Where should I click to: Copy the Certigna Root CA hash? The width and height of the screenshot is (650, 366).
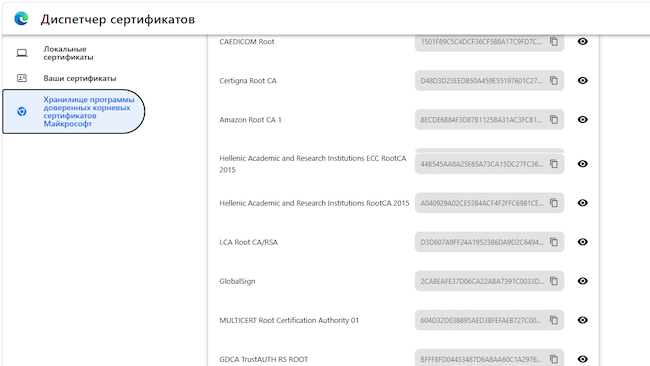554,80
